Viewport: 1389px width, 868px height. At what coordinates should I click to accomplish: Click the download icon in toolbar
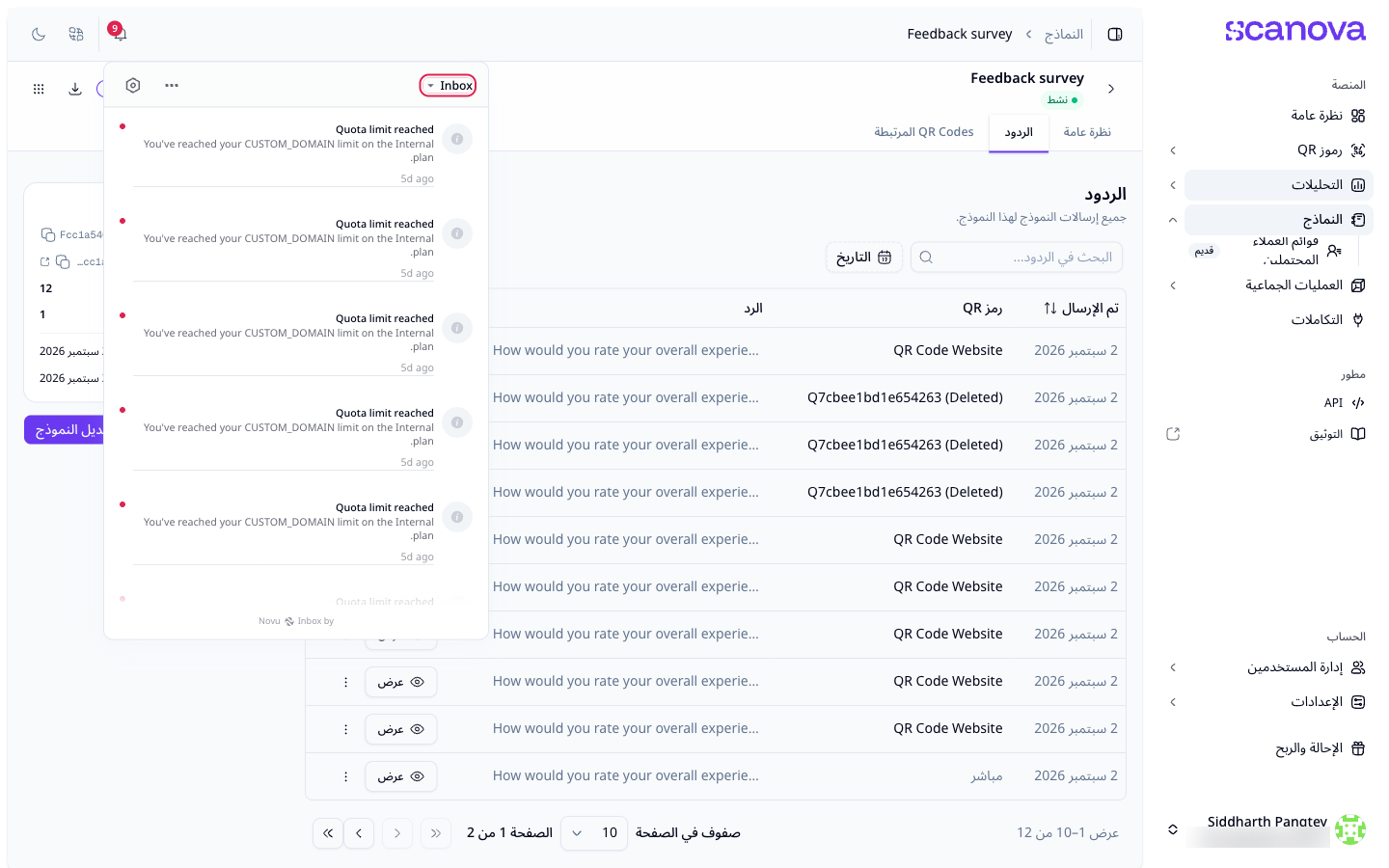coord(75,89)
